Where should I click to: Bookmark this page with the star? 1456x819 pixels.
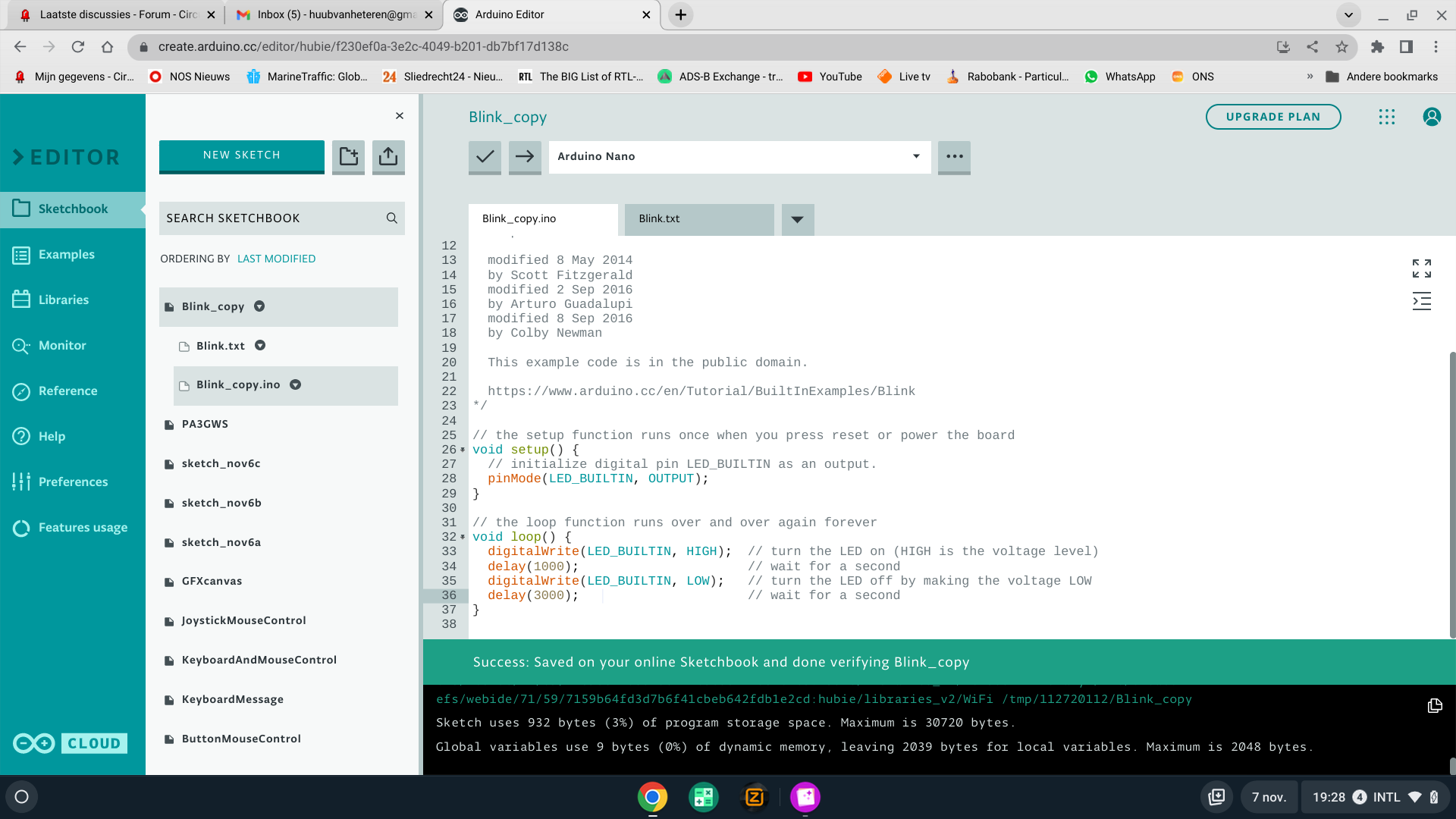click(1341, 47)
